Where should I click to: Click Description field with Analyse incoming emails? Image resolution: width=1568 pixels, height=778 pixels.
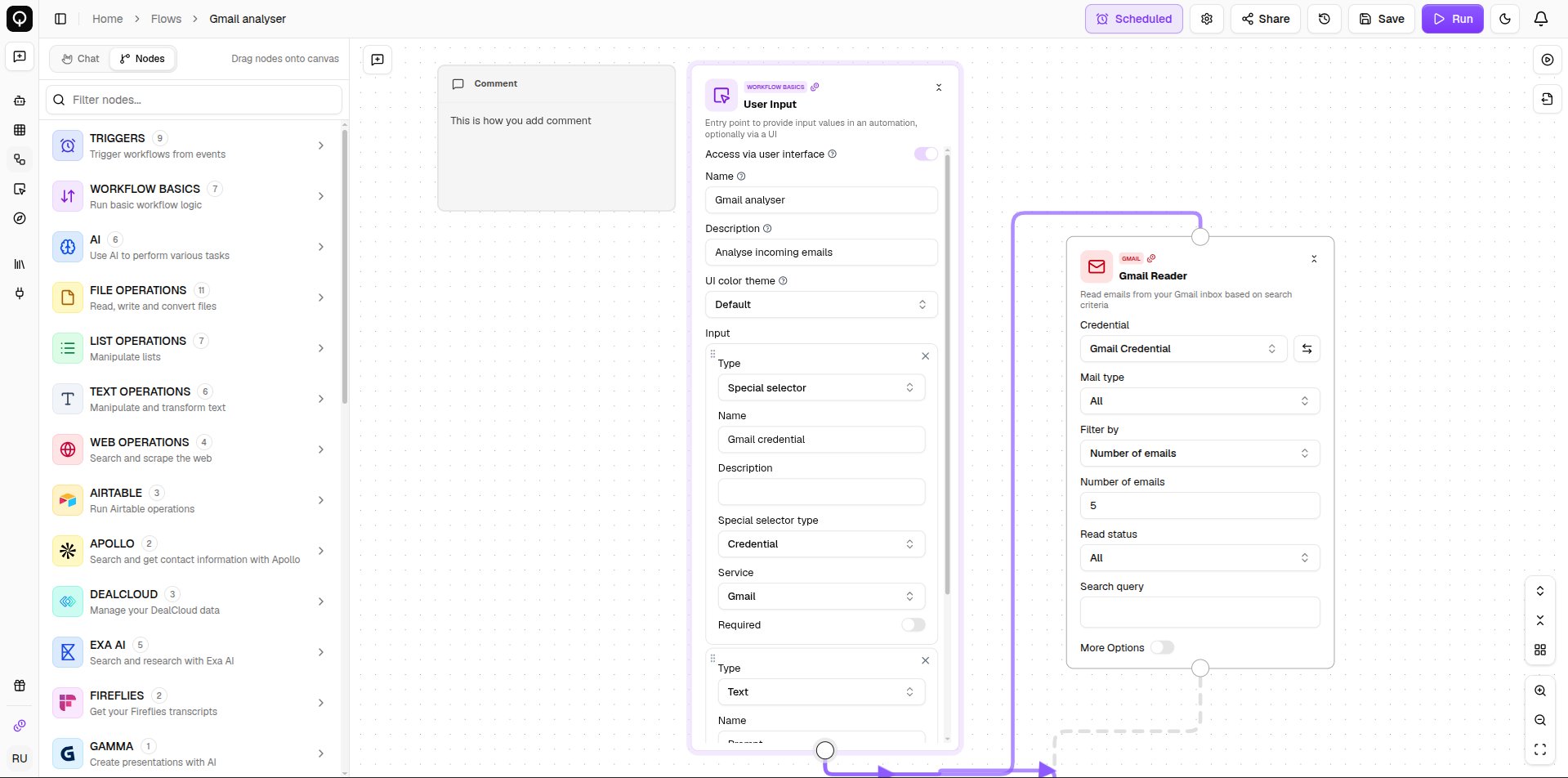click(821, 252)
